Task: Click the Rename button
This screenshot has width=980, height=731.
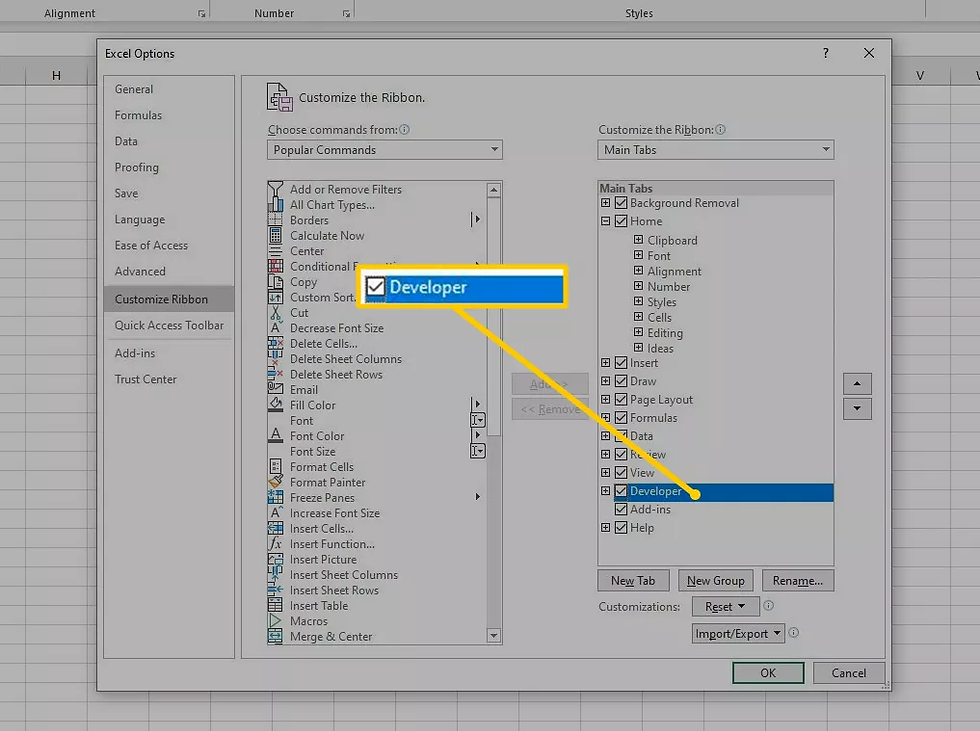Action: 798,580
